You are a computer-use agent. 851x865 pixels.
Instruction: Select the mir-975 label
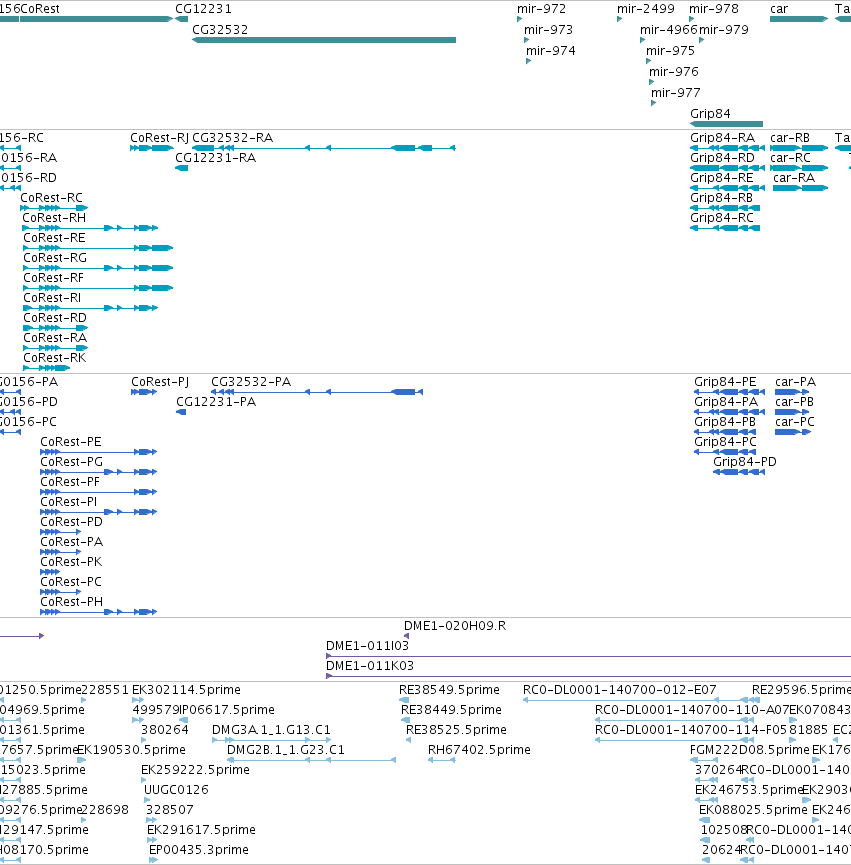(x=670, y=51)
